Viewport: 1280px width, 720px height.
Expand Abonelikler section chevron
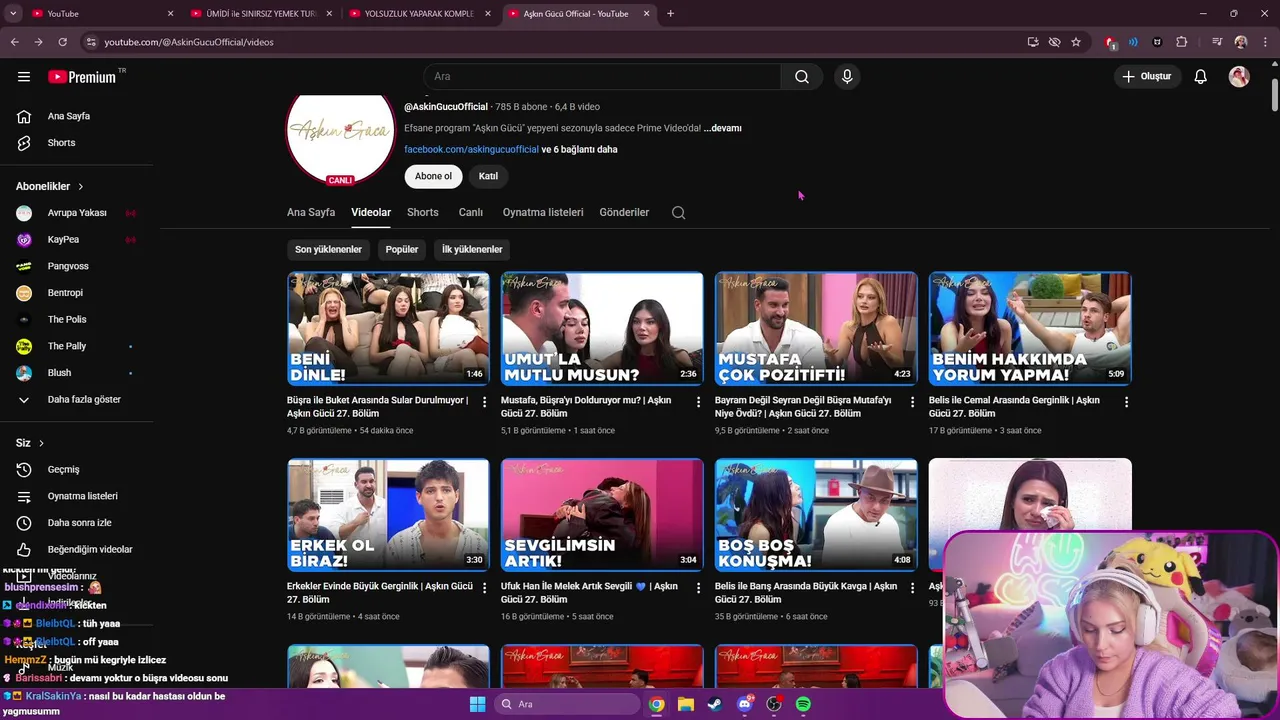pos(81,186)
